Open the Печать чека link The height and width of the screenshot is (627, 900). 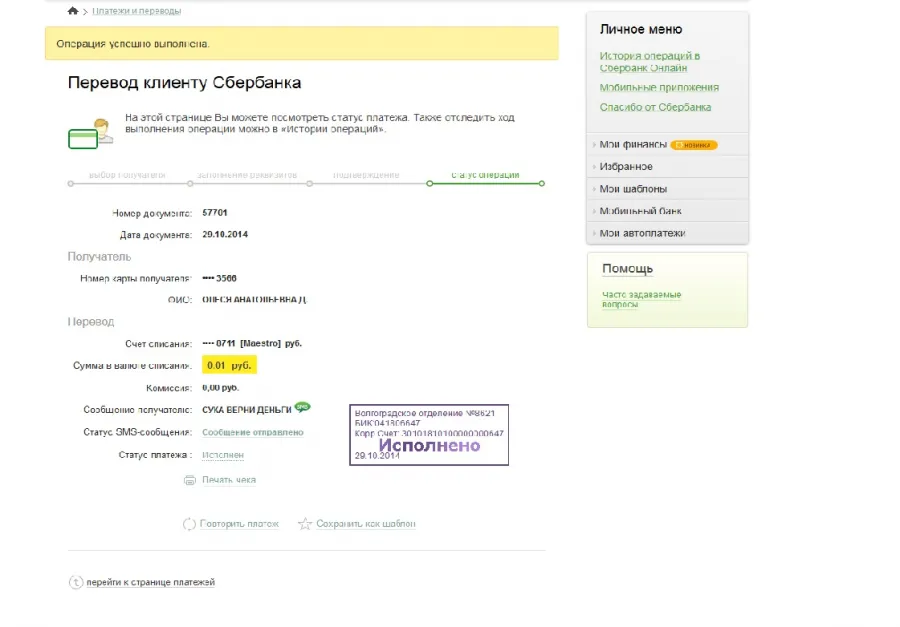tap(229, 480)
